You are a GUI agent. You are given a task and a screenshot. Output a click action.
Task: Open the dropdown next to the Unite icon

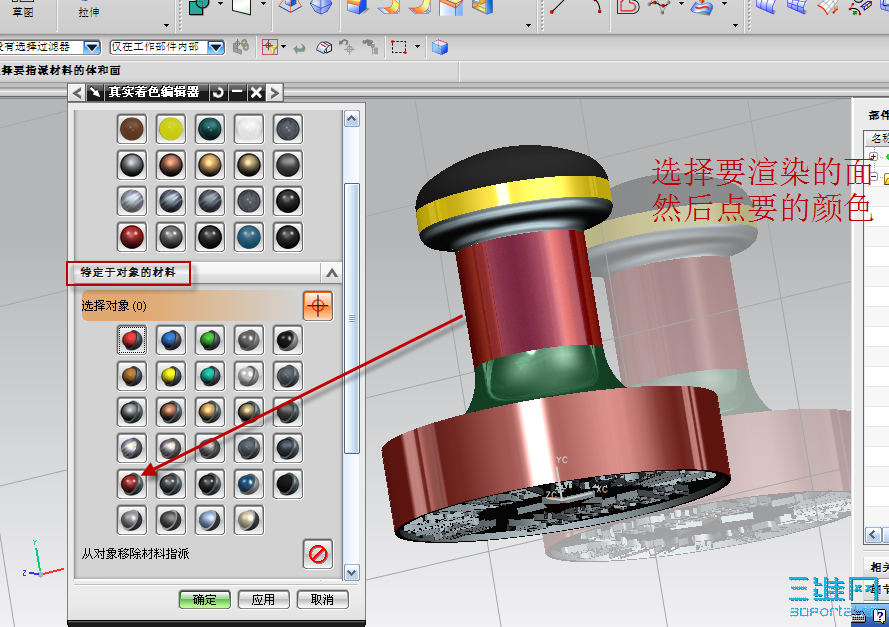click(x=221, y=5)
